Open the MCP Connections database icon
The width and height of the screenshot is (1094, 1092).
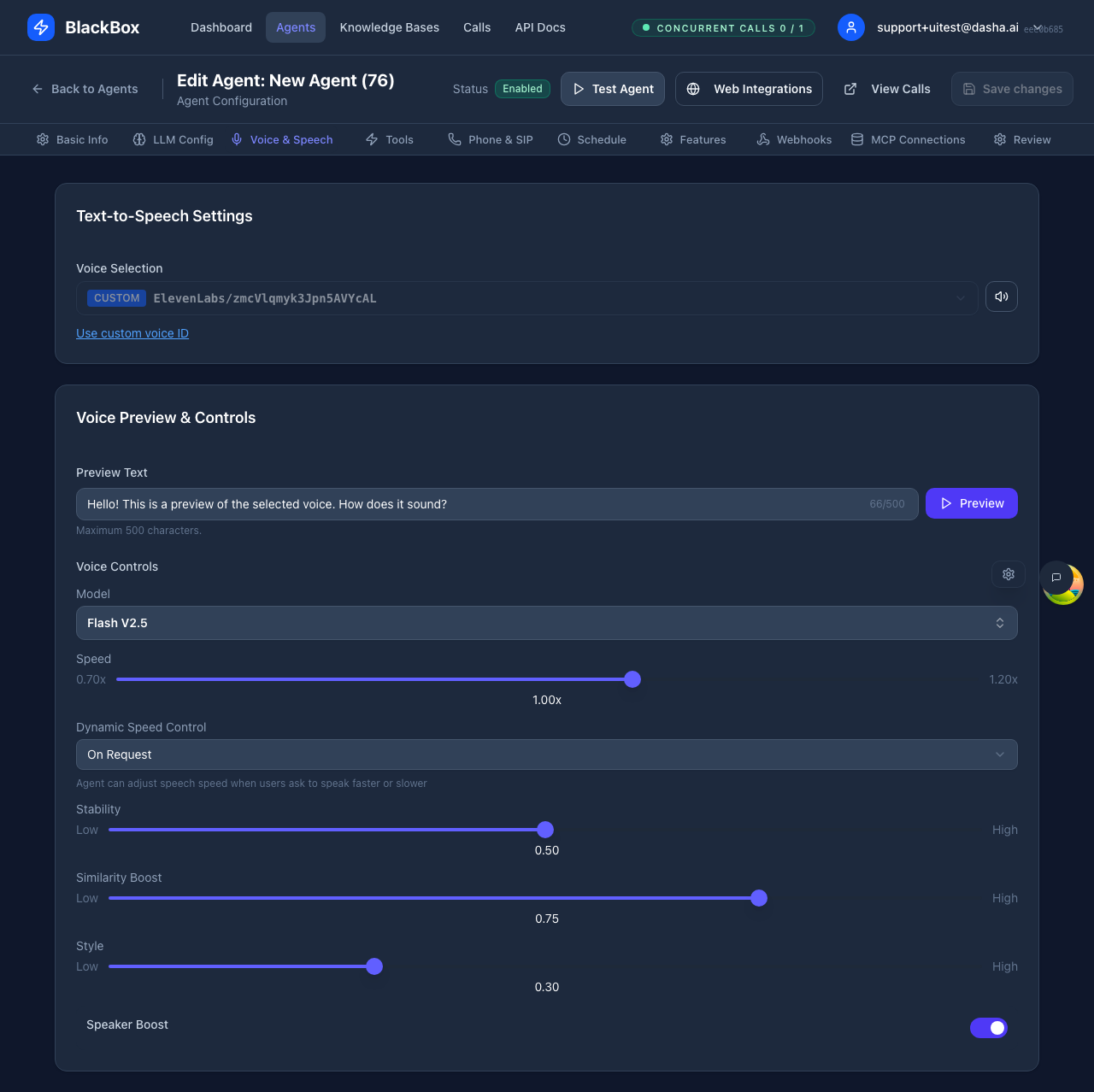click(x=856, y=139)
